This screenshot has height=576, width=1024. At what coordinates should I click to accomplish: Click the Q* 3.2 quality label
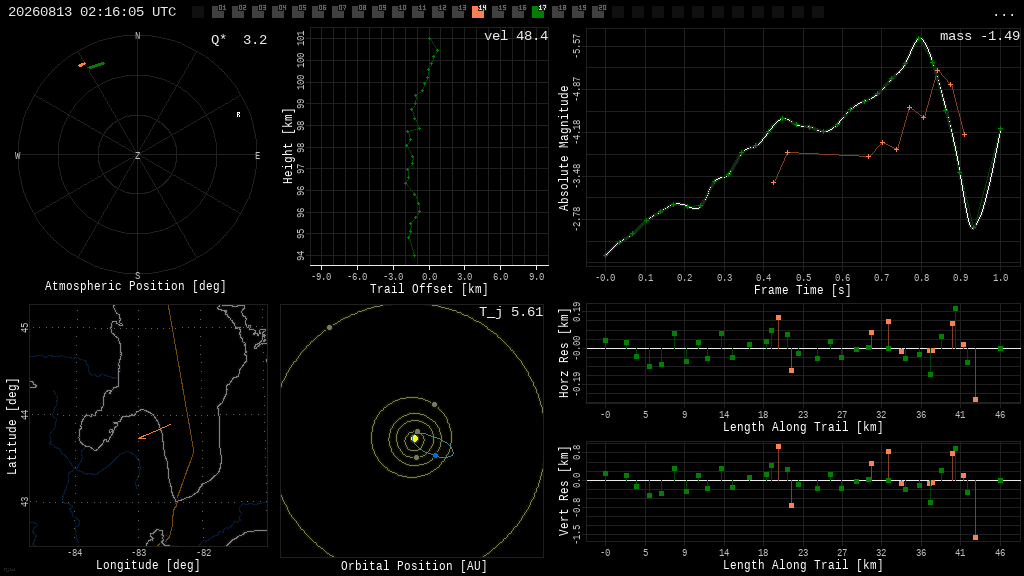point(238,40)
